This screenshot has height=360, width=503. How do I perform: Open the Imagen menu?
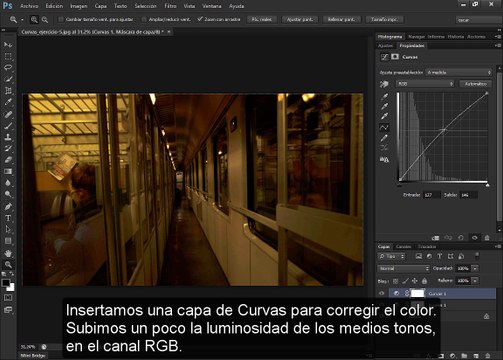click(79, 6)
